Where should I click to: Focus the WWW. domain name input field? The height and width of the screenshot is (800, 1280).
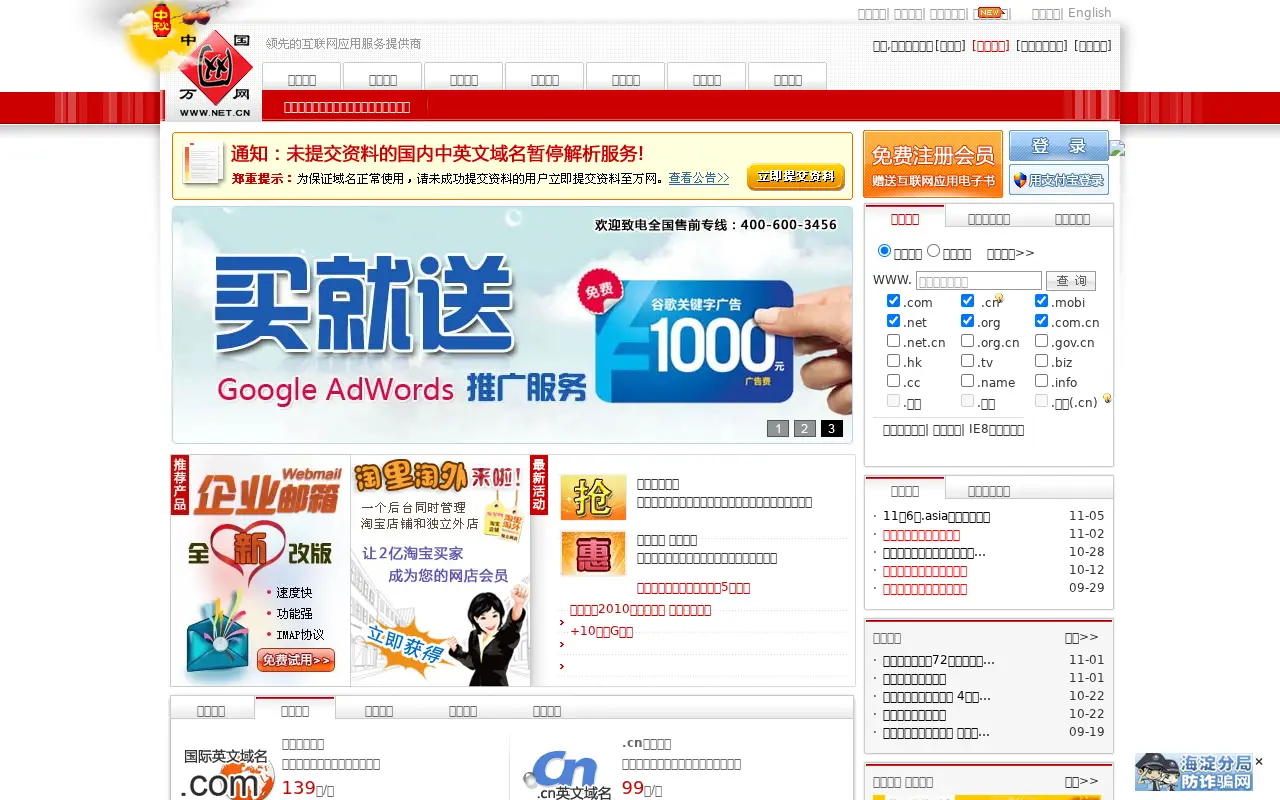[978, 281]
